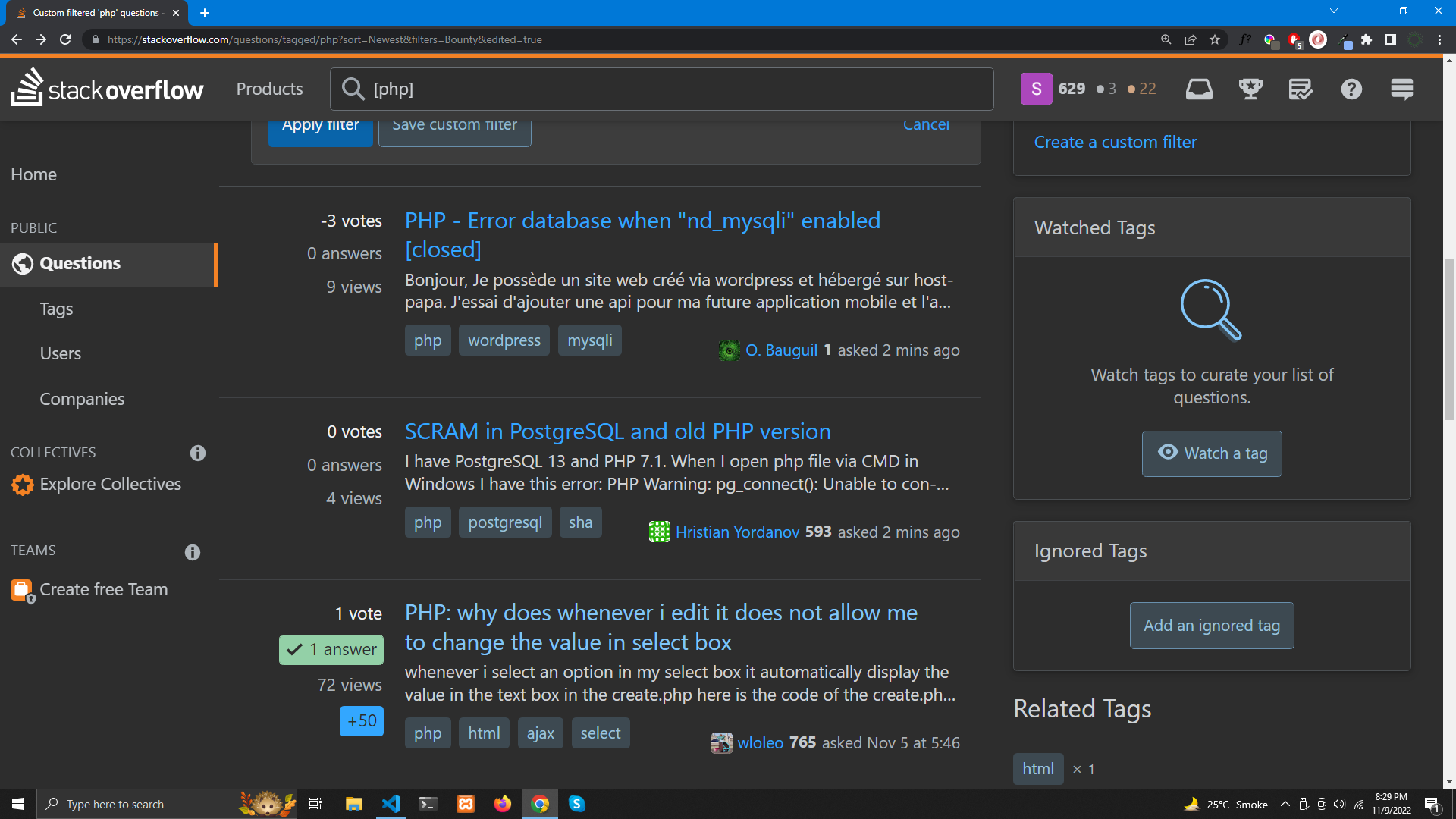Open Companies in left sidebar

(82, 399)
